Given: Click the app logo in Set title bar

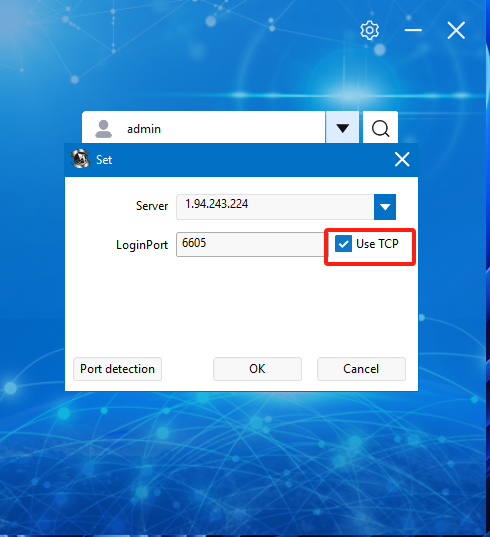Looking at the screenshot, I should (x=80, y=159).
